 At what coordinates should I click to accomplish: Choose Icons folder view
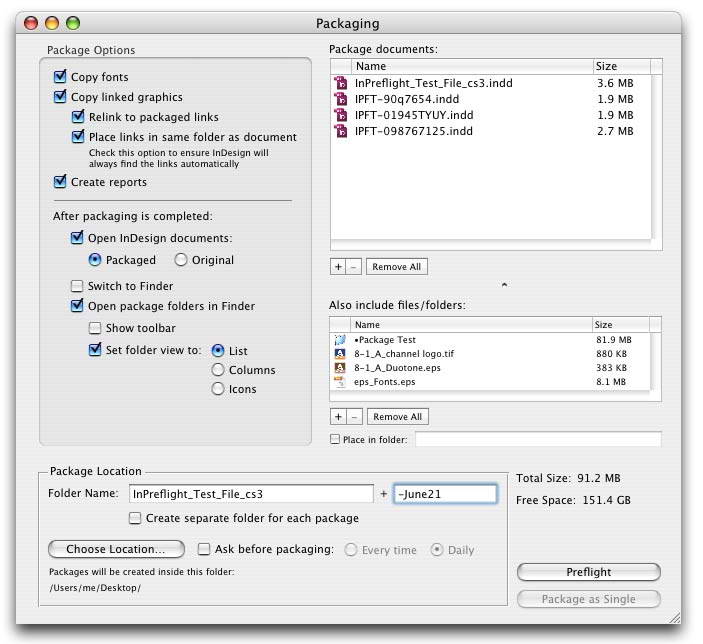[218, 389]
